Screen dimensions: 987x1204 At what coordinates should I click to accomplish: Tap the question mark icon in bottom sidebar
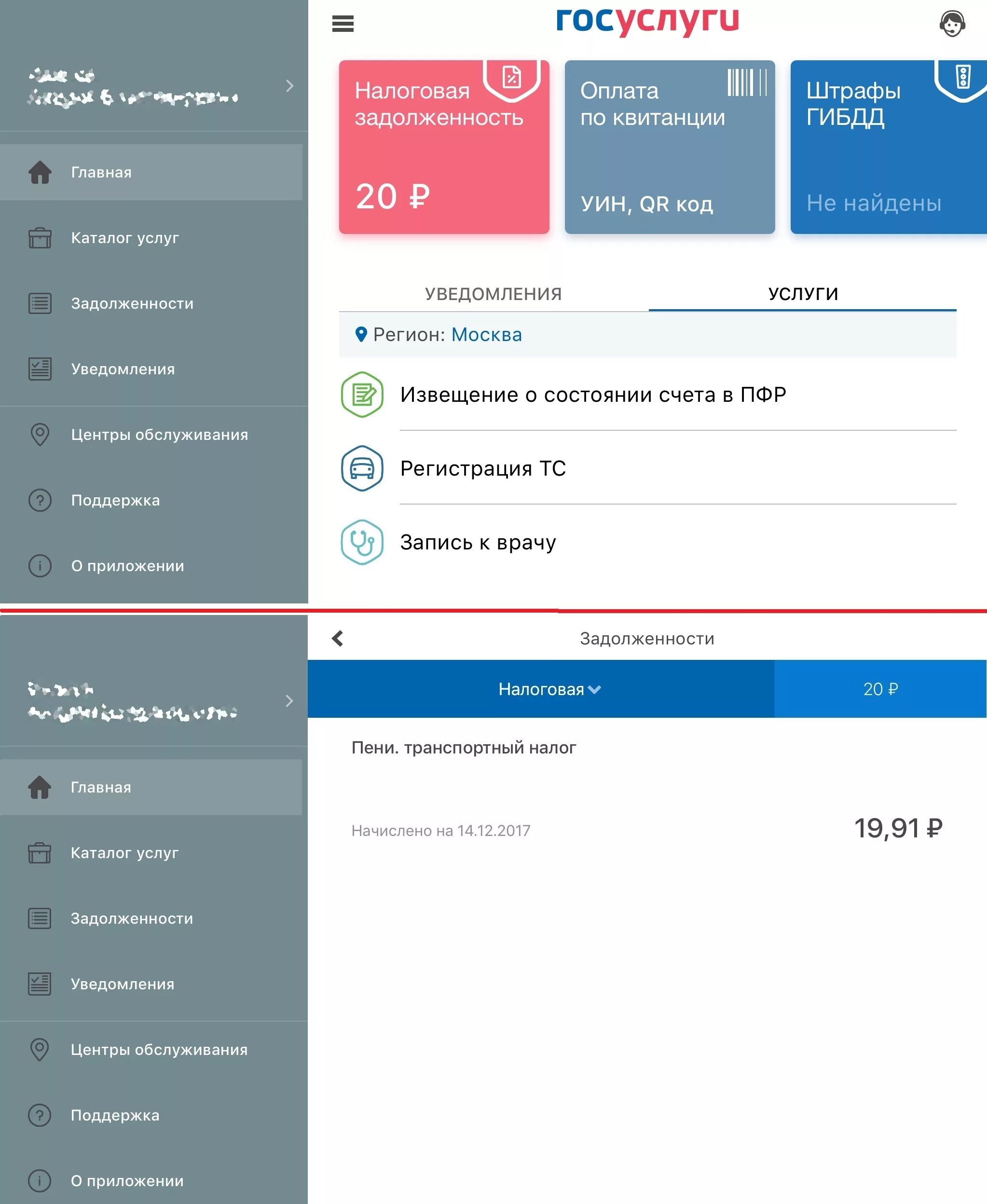click(40, 1115)
